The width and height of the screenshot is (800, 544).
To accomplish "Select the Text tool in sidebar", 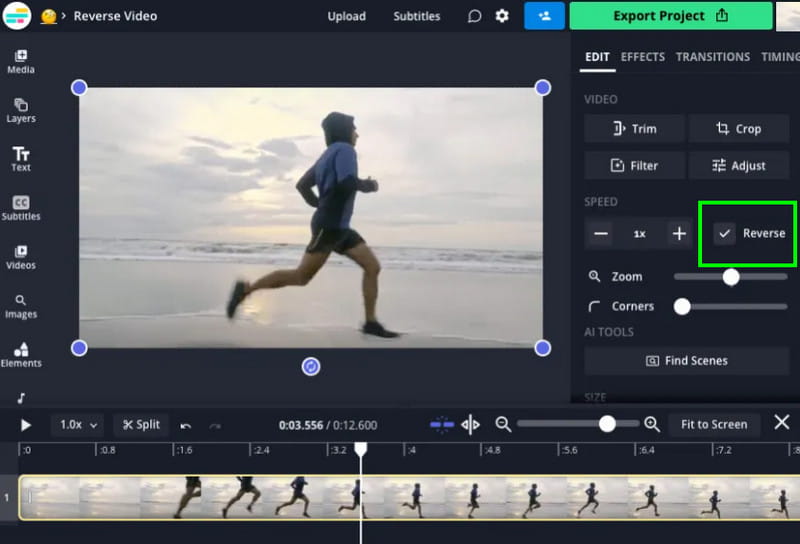I will tap(20, 158).
